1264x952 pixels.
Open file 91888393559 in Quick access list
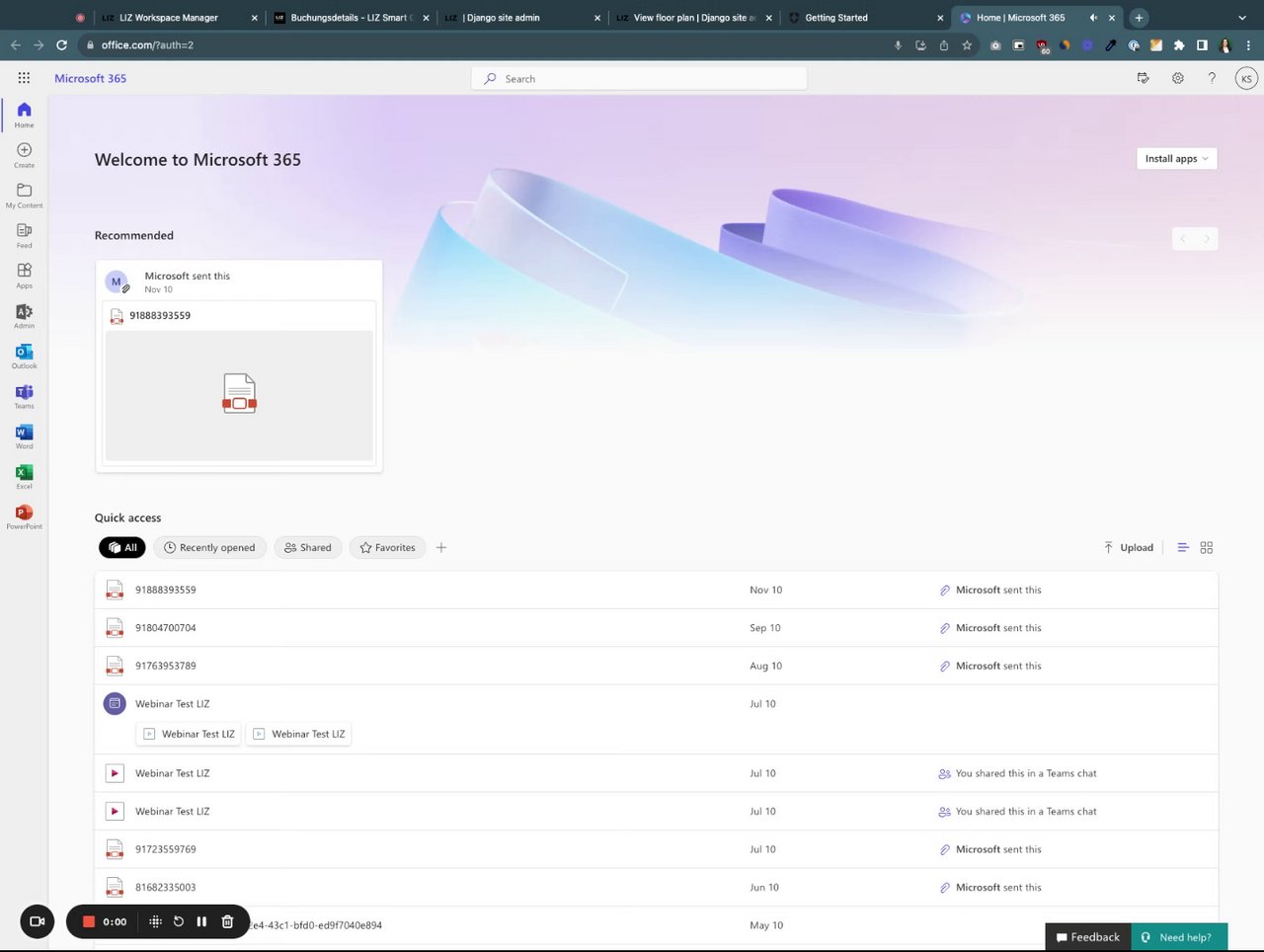point(656,590)
